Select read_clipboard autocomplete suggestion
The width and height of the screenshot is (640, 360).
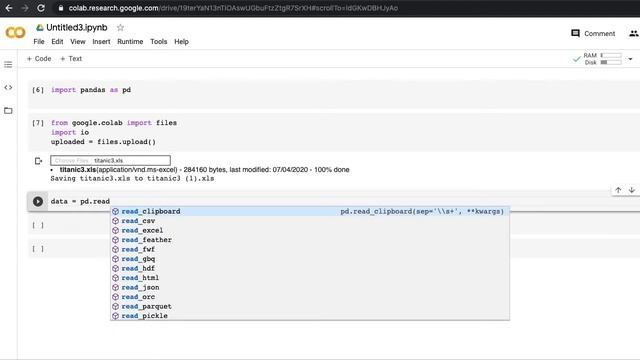310,211
